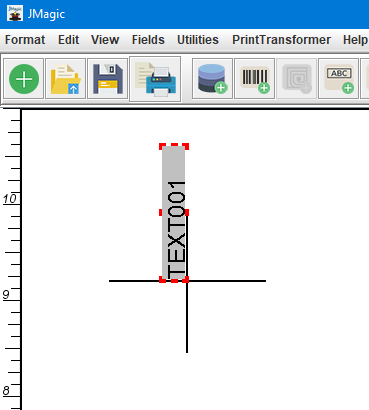Create a new format with green plus icon
This screenshot has width=369, height=410.
(x=24, y=79)
